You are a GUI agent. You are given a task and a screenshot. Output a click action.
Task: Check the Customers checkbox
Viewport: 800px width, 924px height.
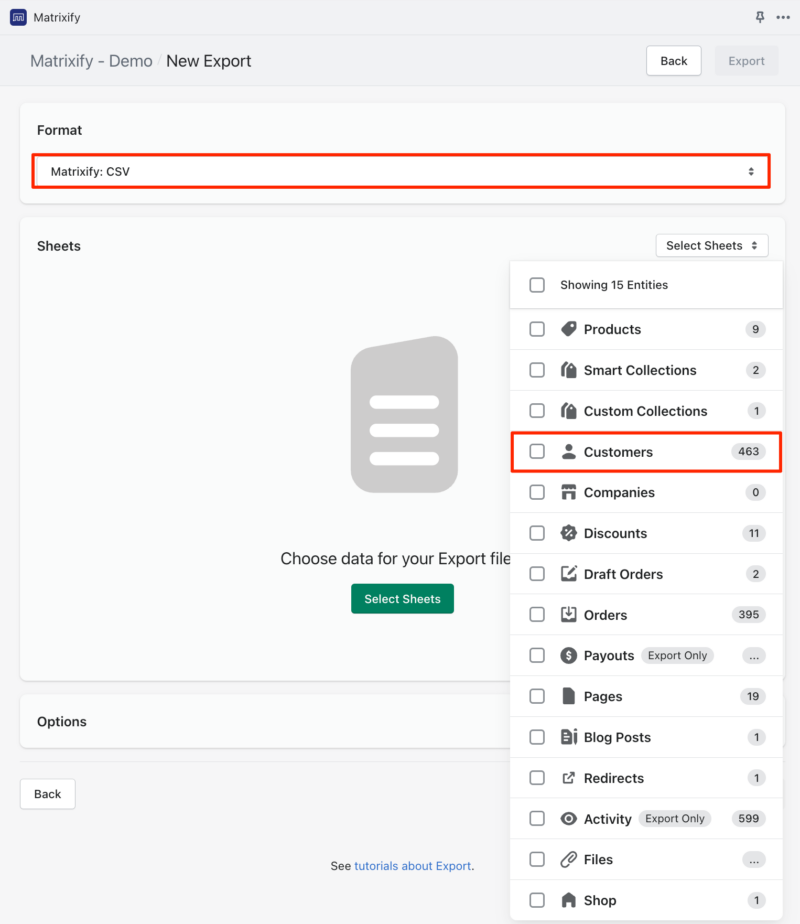pos(537,451)
